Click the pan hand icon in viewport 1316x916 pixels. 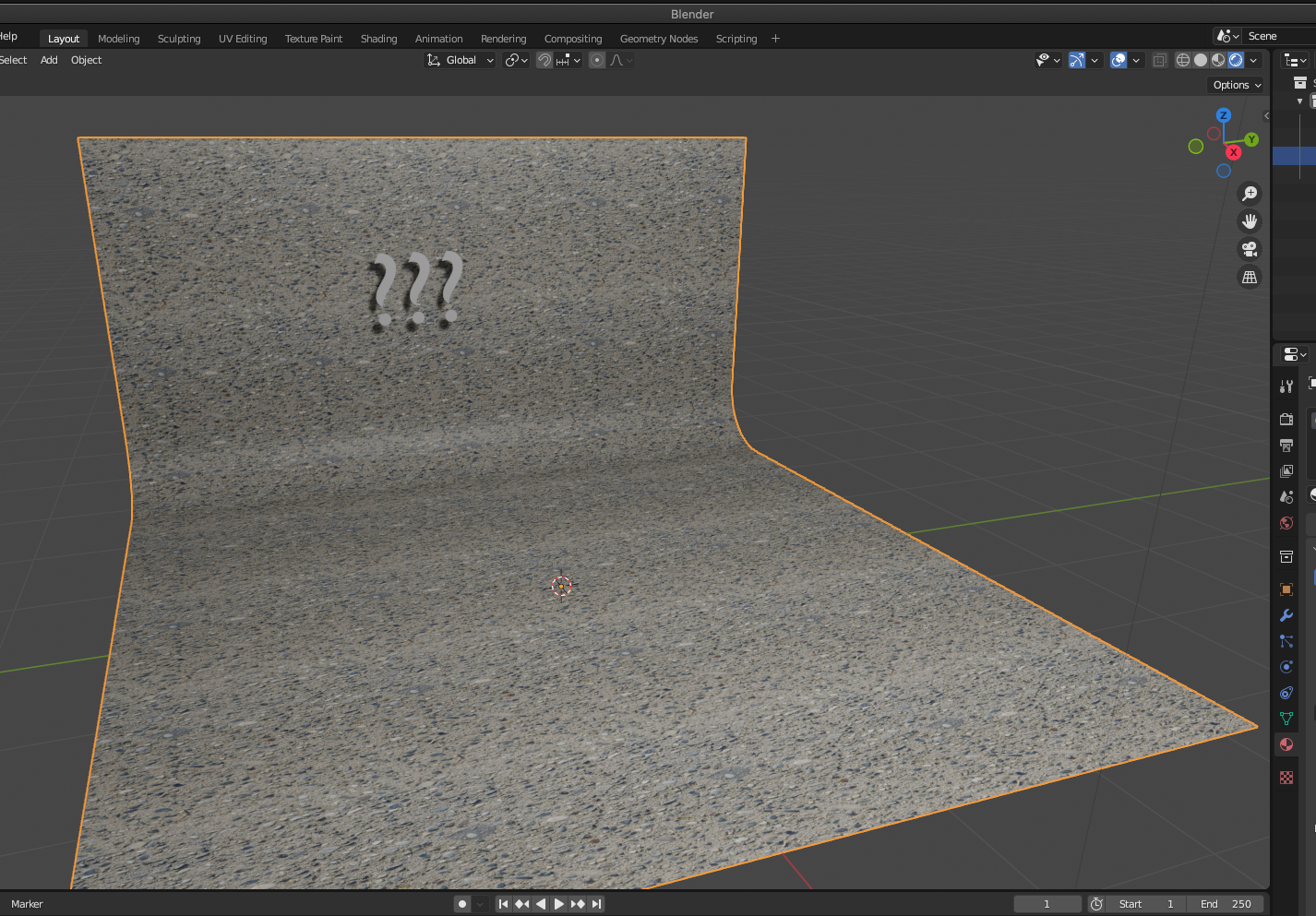pos(1250,221)
